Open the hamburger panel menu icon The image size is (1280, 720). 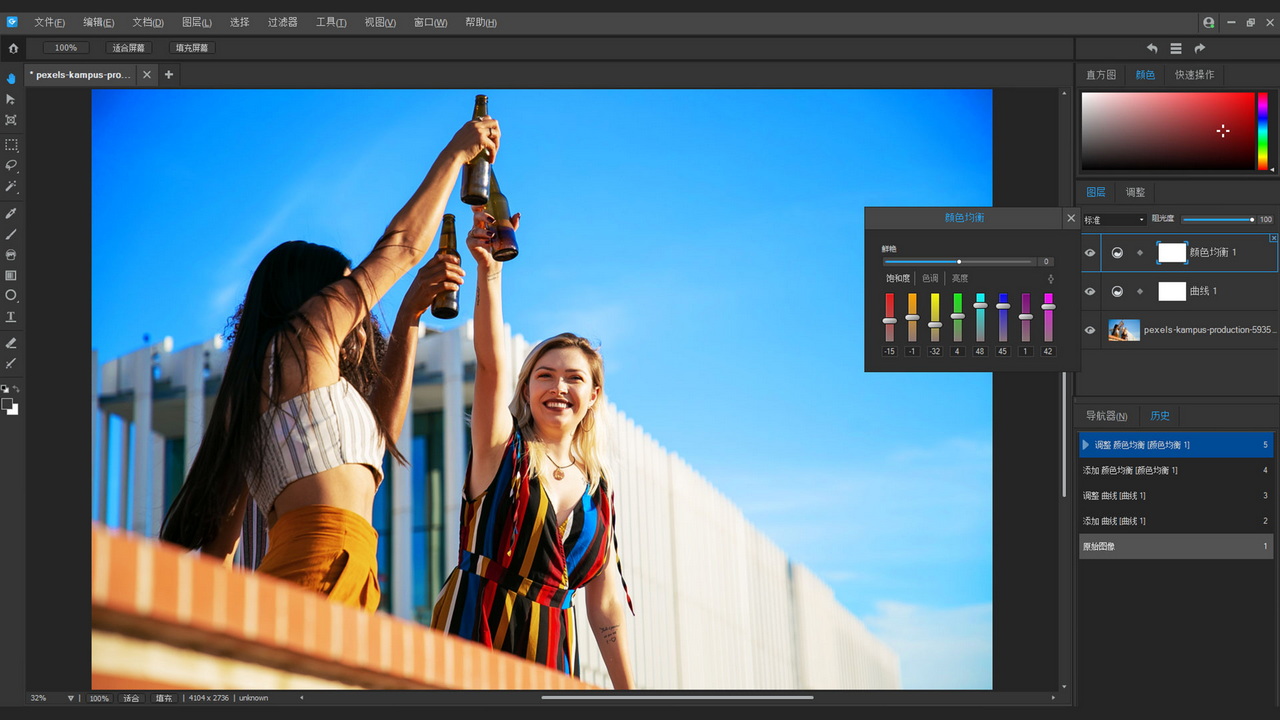click(1176, 48)
